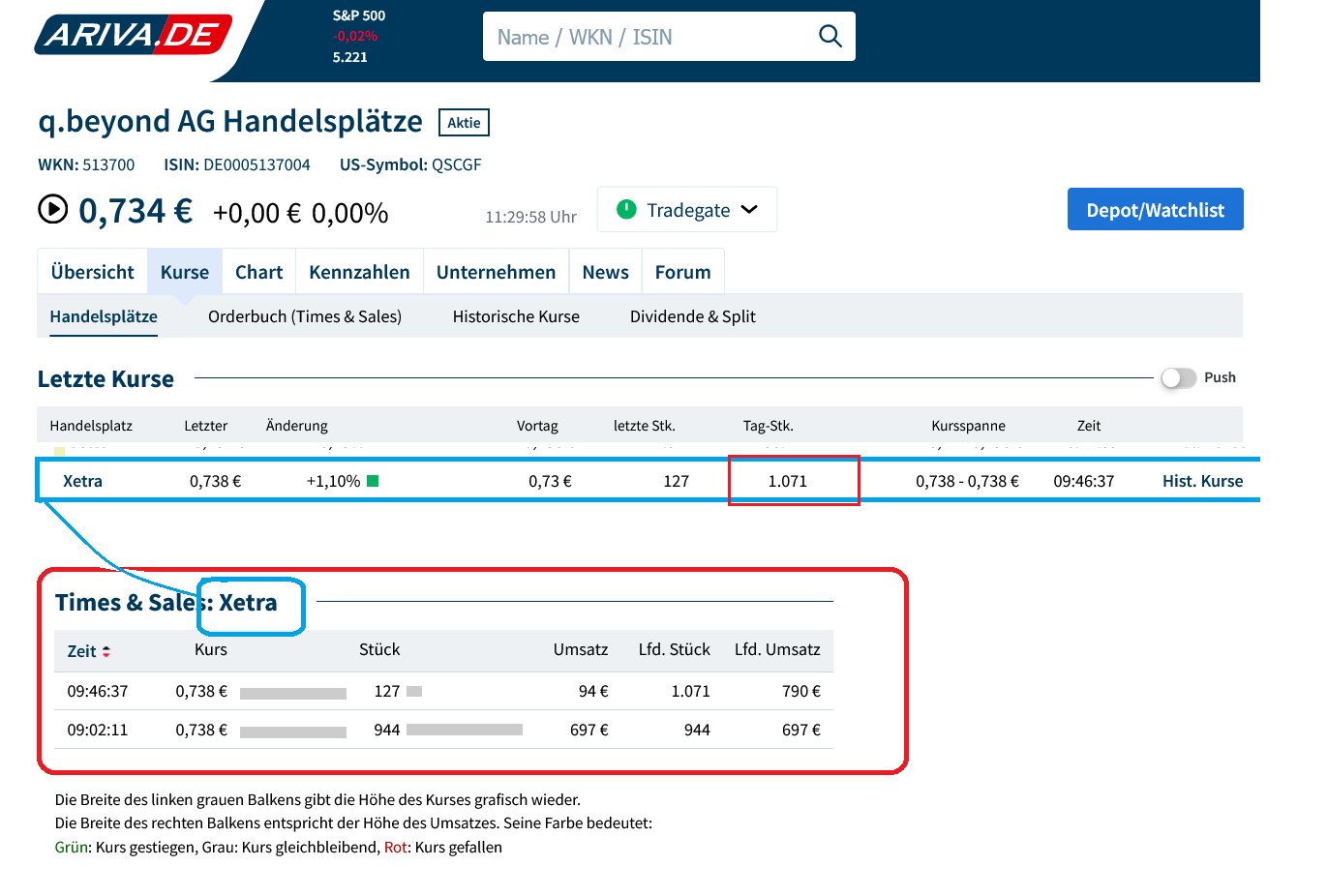
Task: Click the S&P 500 index ticker
Action: pos(359,36)
